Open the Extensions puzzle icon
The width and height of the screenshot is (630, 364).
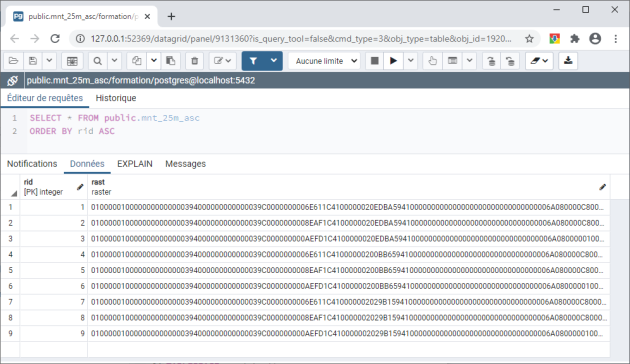(575, 39)
